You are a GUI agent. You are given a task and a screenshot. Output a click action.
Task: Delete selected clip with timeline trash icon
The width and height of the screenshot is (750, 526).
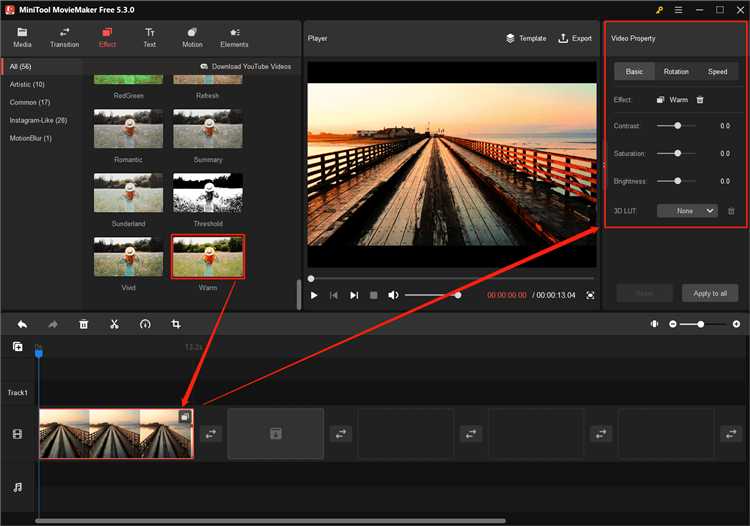[83, 324]
